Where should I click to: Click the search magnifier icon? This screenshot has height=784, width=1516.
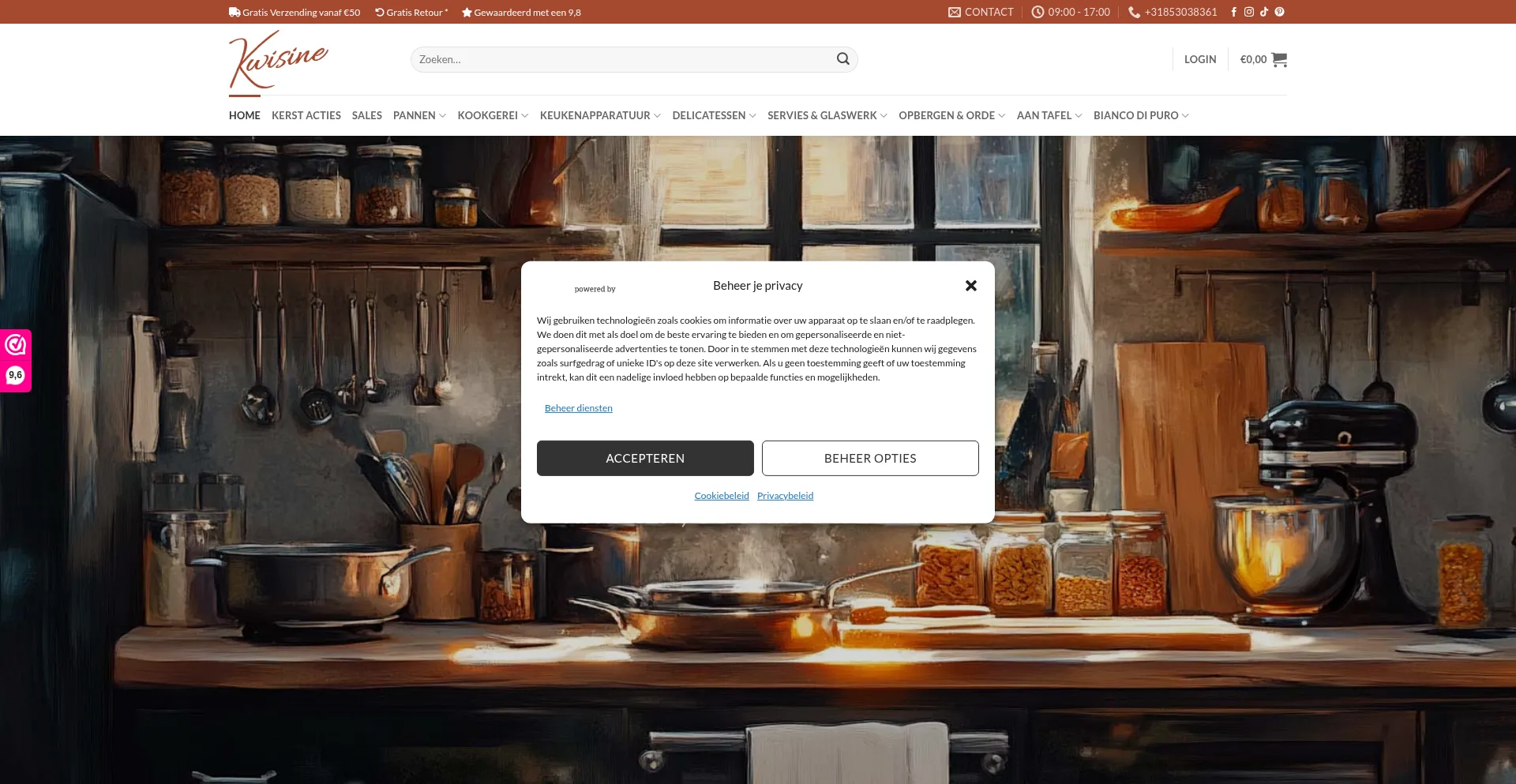[842, 59]
